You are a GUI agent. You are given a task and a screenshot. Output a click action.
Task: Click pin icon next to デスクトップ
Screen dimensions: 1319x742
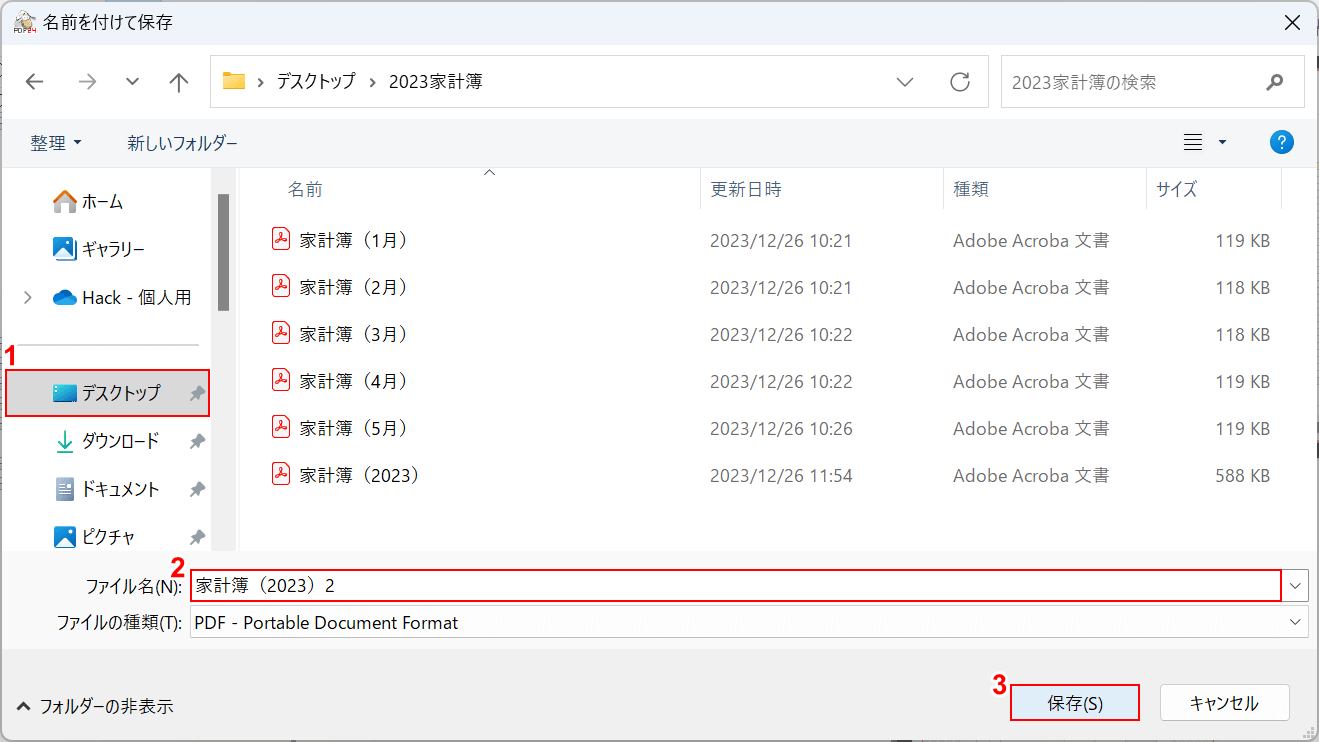pos(197,394)
